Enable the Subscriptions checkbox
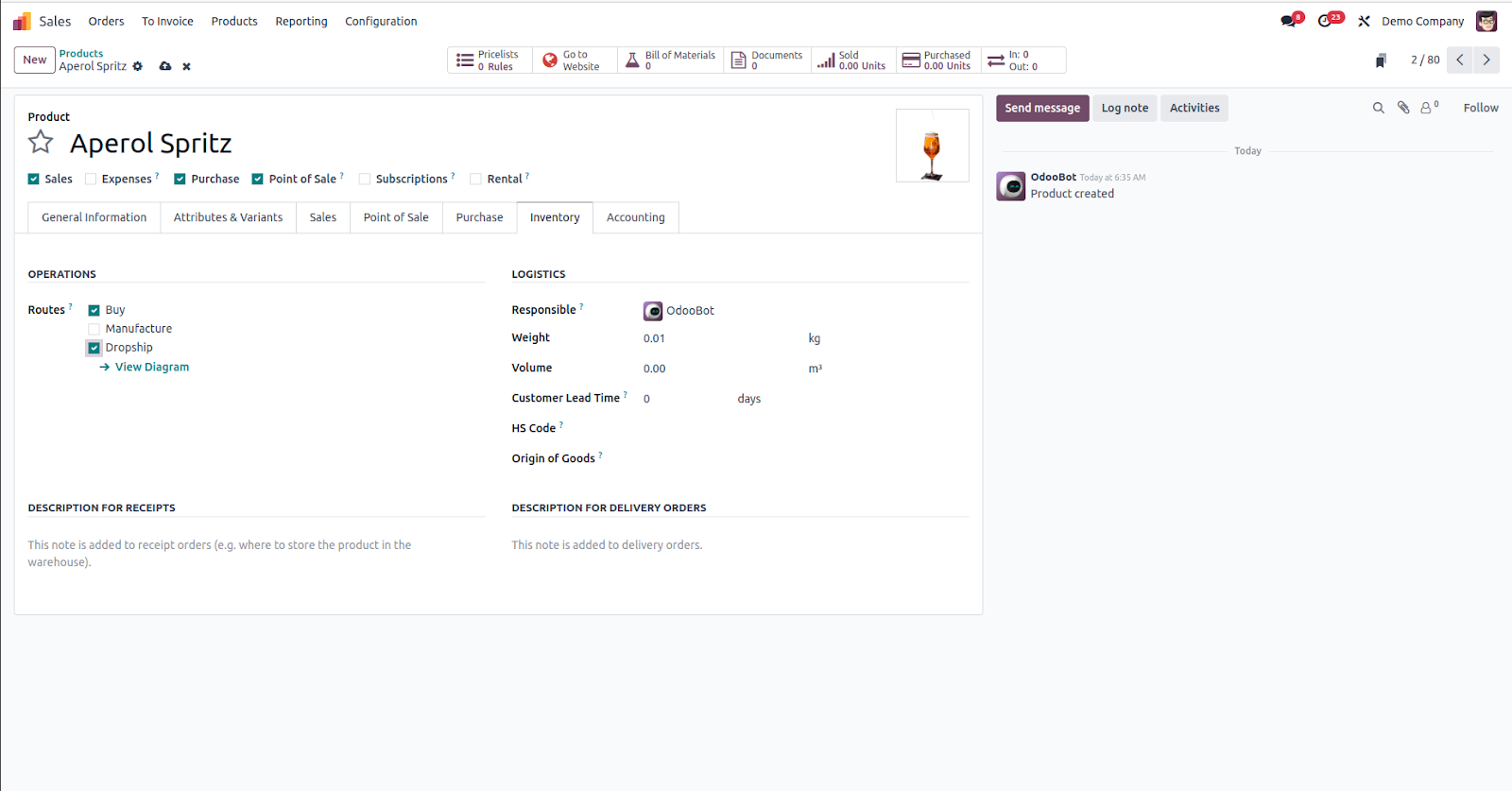The image size is (1512, 791). (364, 179)
